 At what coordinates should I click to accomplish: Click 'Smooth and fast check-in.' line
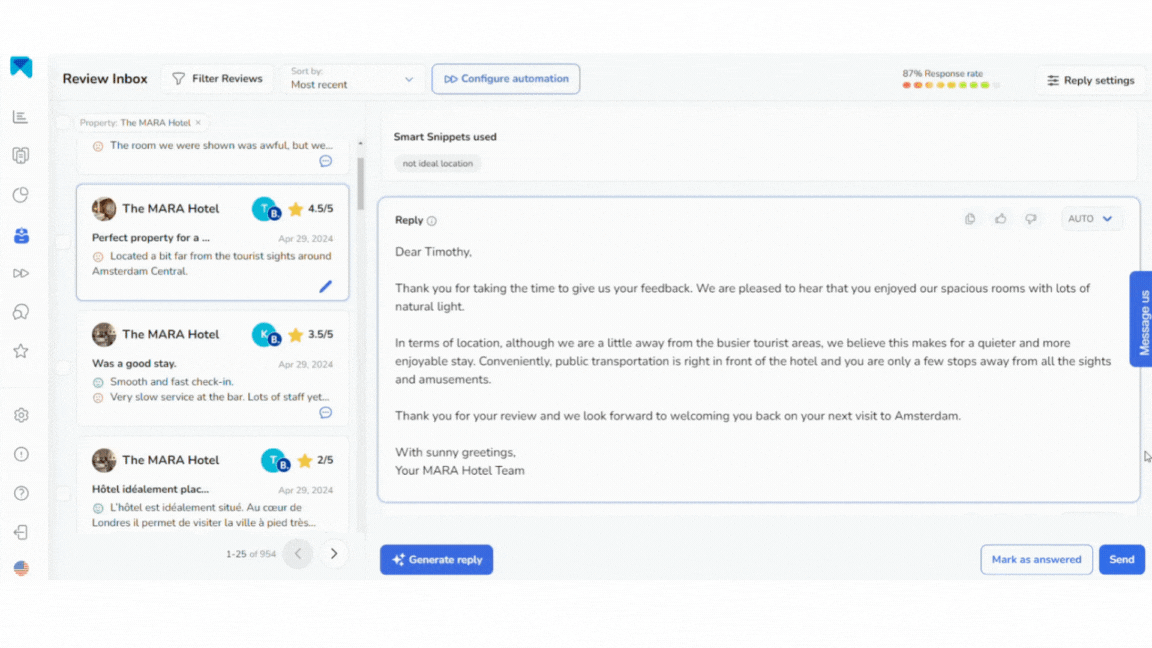pyautogui.click(x=171, y=382)
